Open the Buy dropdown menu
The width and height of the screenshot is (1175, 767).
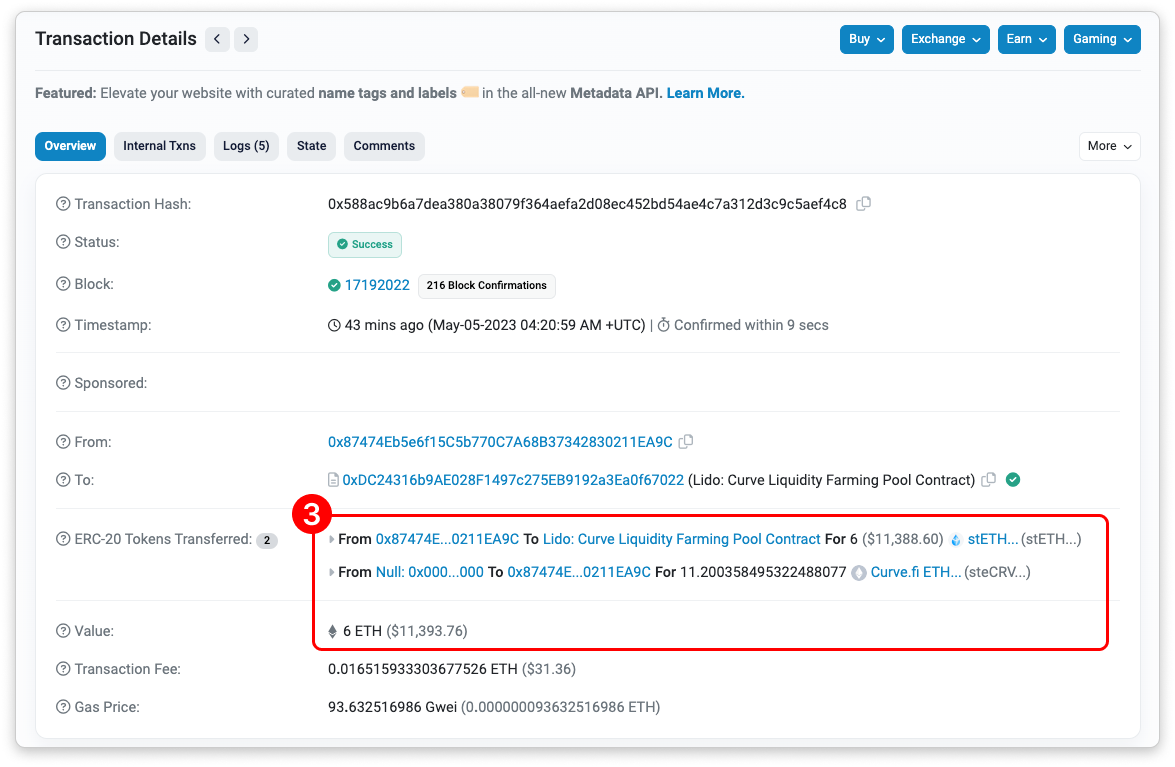click(x=866, y=39)
